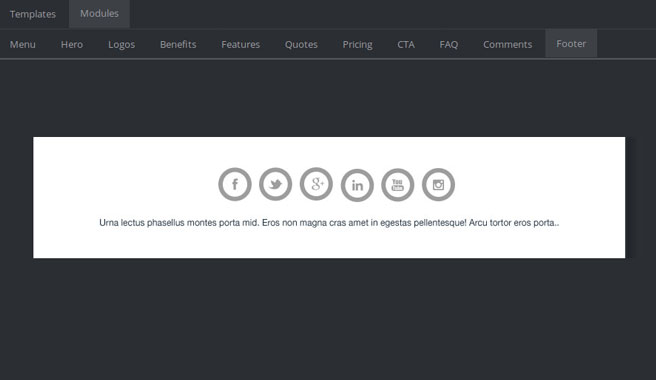This screenshot has width=656, height=380.
Task: View the Quotes modules
Action: tap(301, 44)
